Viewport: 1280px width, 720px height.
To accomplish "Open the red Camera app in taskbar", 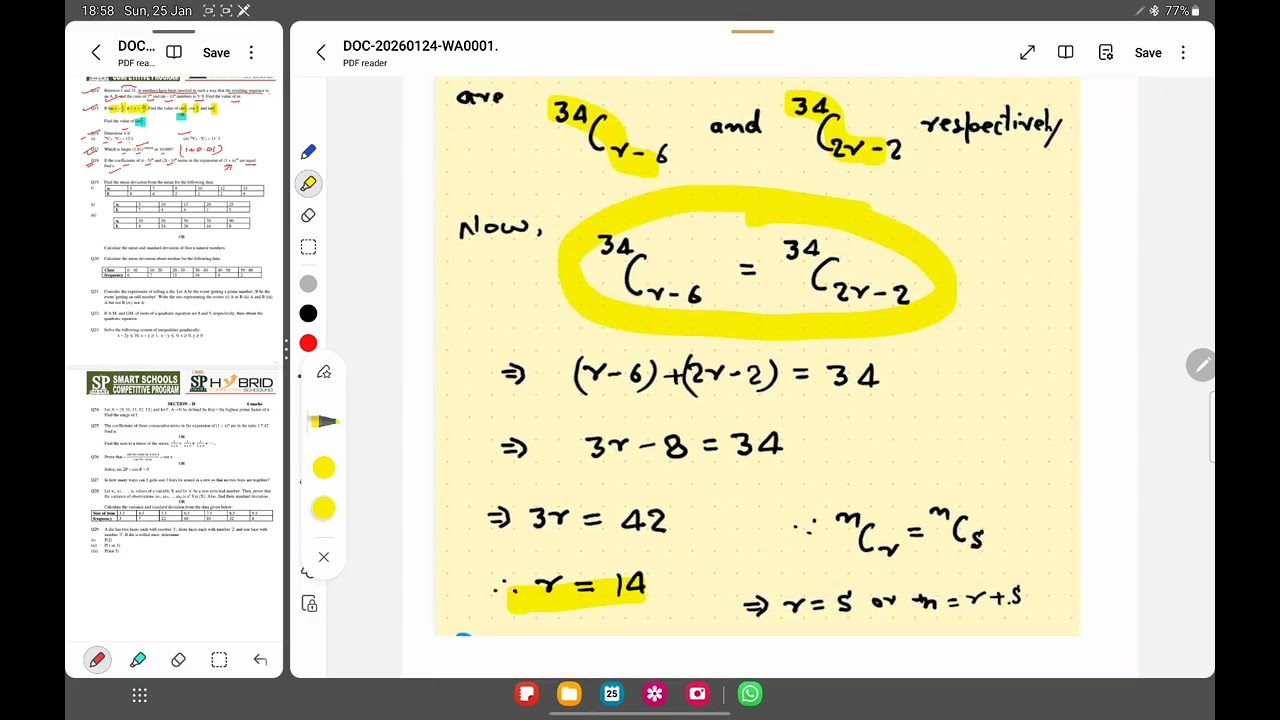I will click(x=698, y=694).
